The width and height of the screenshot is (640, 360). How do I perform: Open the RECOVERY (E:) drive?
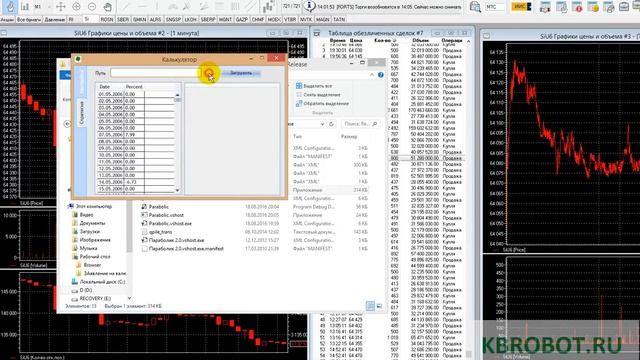coord(91,299)
